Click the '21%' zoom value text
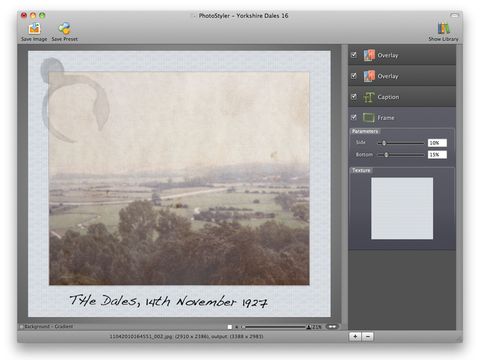This screenshot has height=360, width=480. pyautogui.click(x=317, y=327)
